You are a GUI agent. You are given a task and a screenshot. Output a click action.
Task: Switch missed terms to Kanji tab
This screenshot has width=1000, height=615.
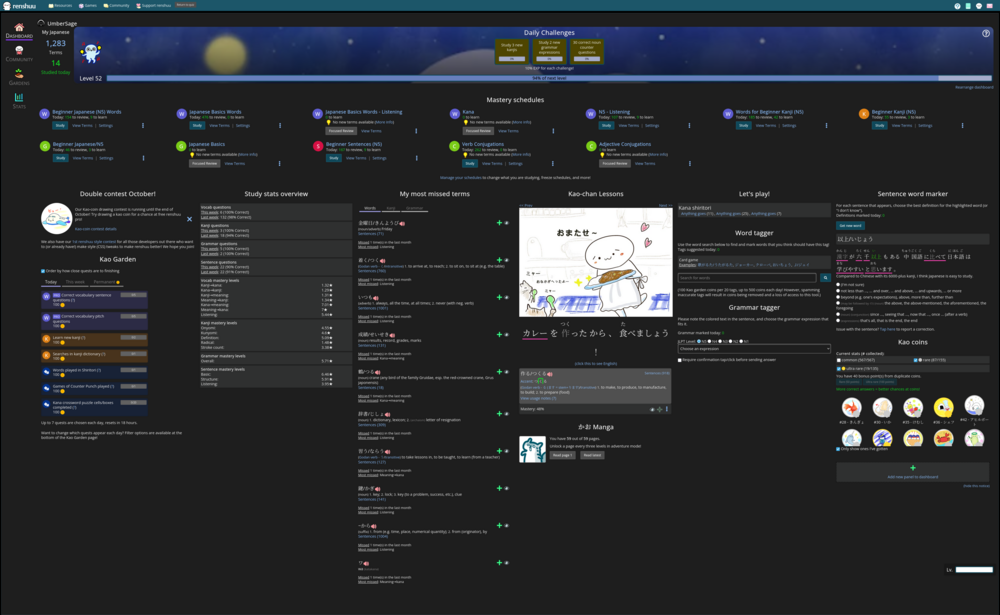click(x=391, y=208)
